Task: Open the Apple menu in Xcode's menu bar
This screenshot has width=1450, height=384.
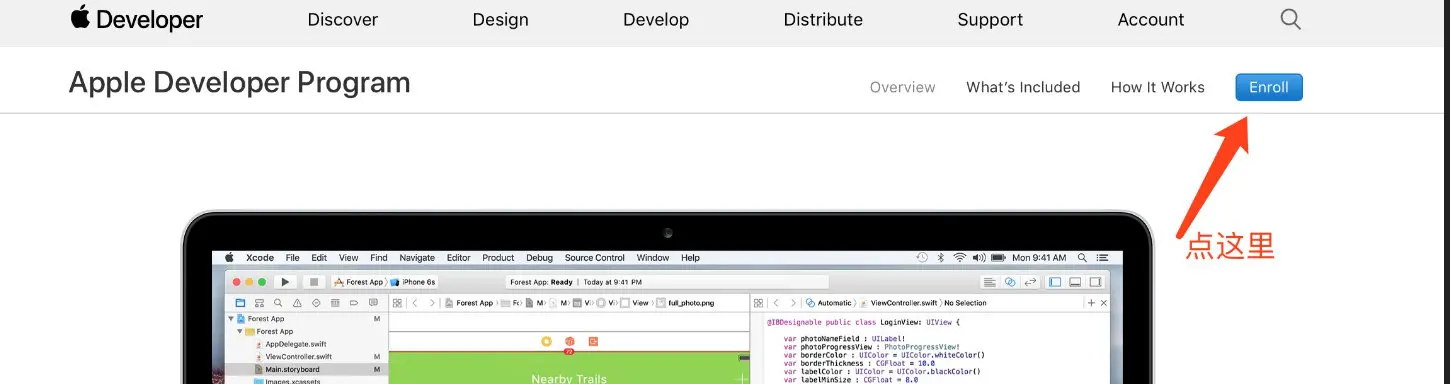Action: click(229, 257)
